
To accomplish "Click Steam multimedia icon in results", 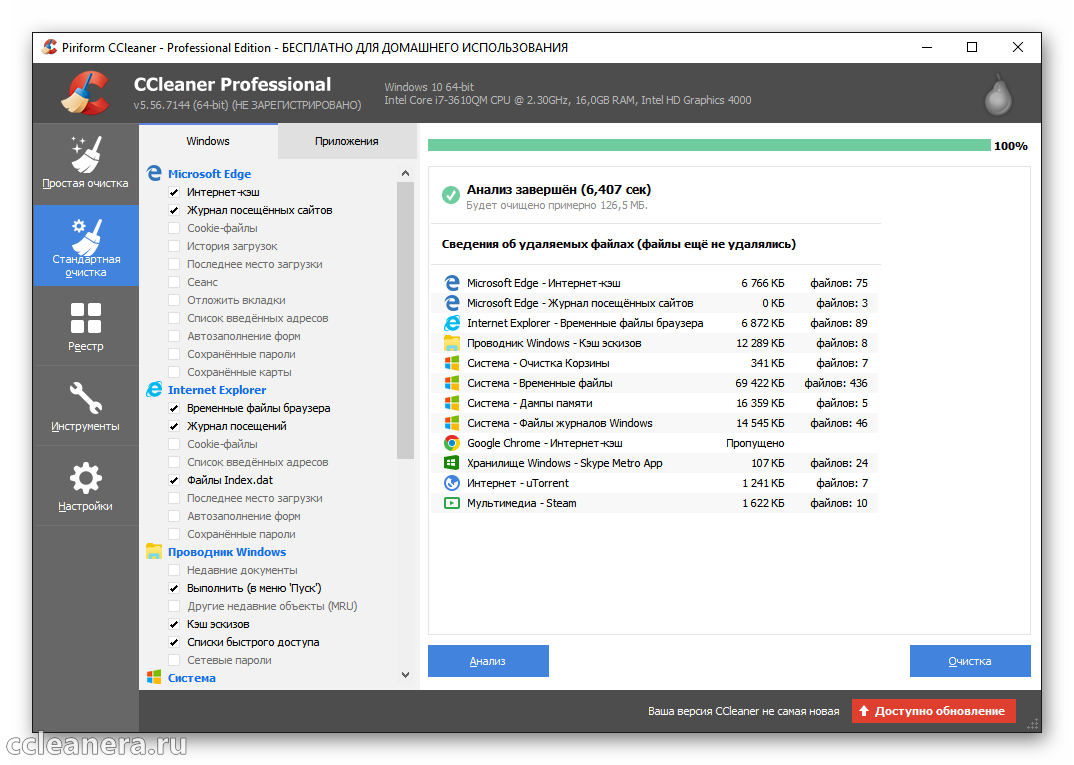I will 451,503.
